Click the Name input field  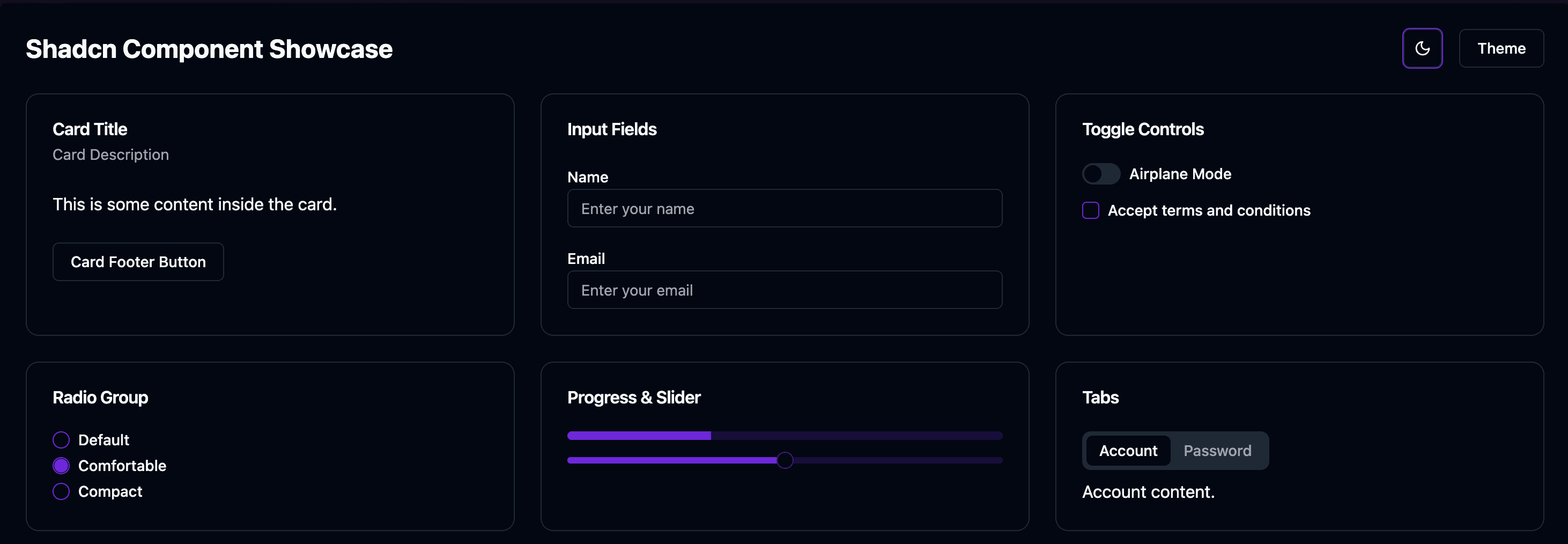coord(785,208)
